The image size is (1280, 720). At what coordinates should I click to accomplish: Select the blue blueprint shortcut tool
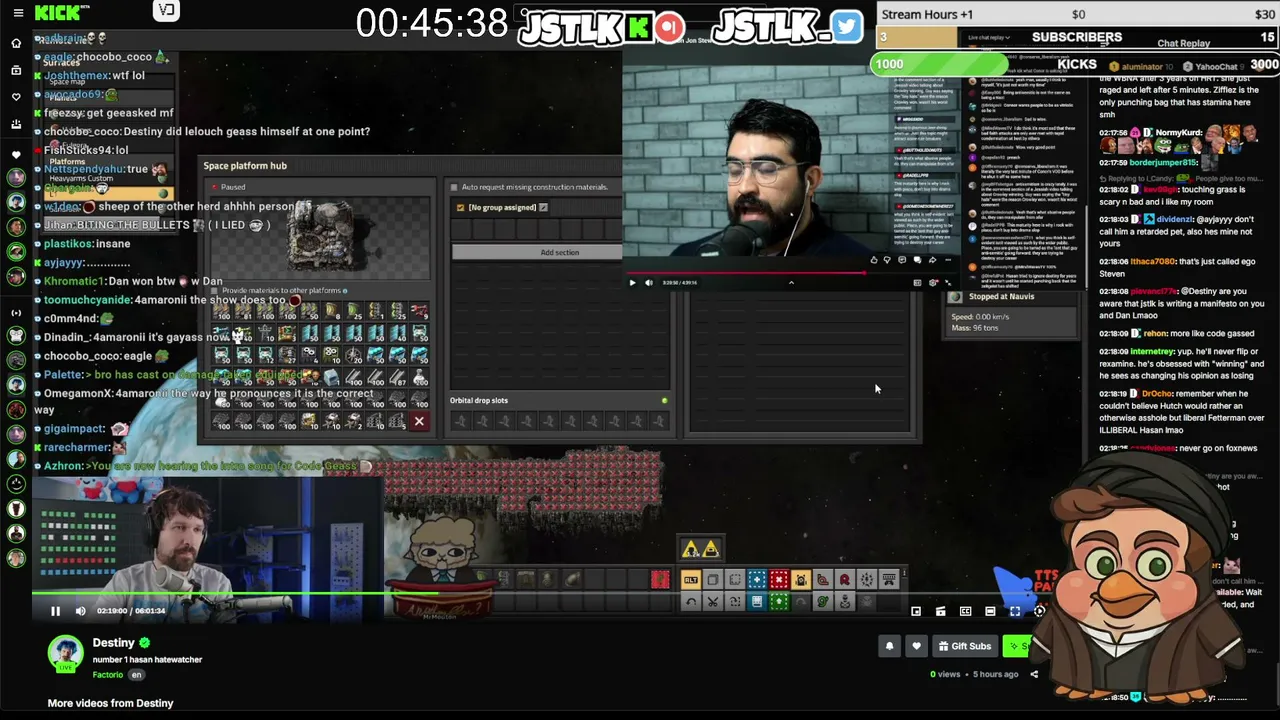(x=757, y=580)
